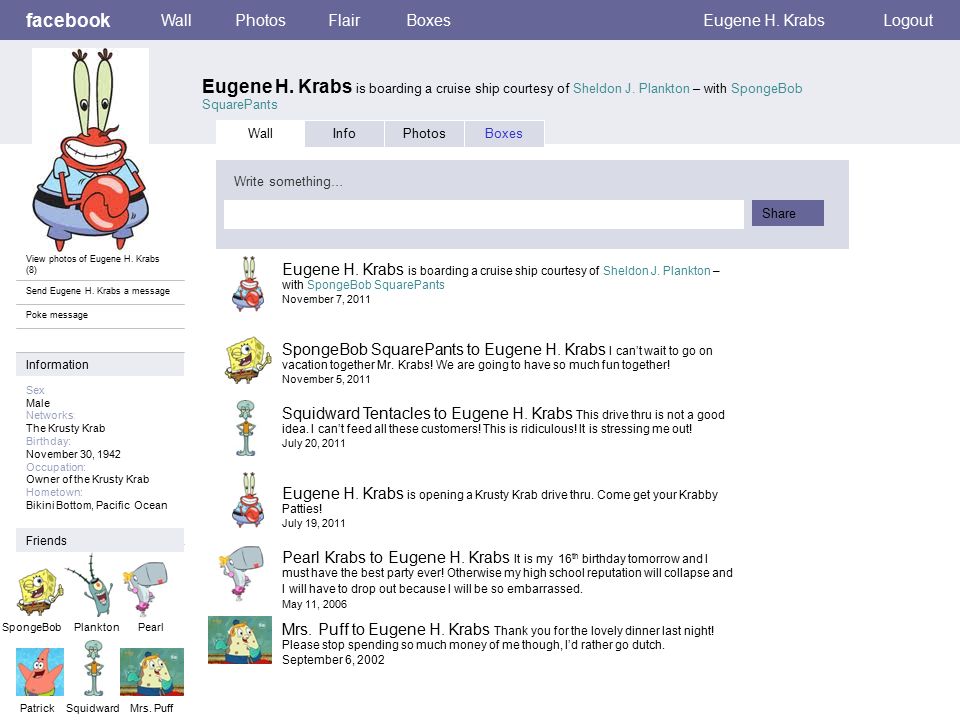Image resolution: width=960 pixels, height=720 pixels.
Task: Click the SpongeBob name under Friends
Action: (32, 627)
